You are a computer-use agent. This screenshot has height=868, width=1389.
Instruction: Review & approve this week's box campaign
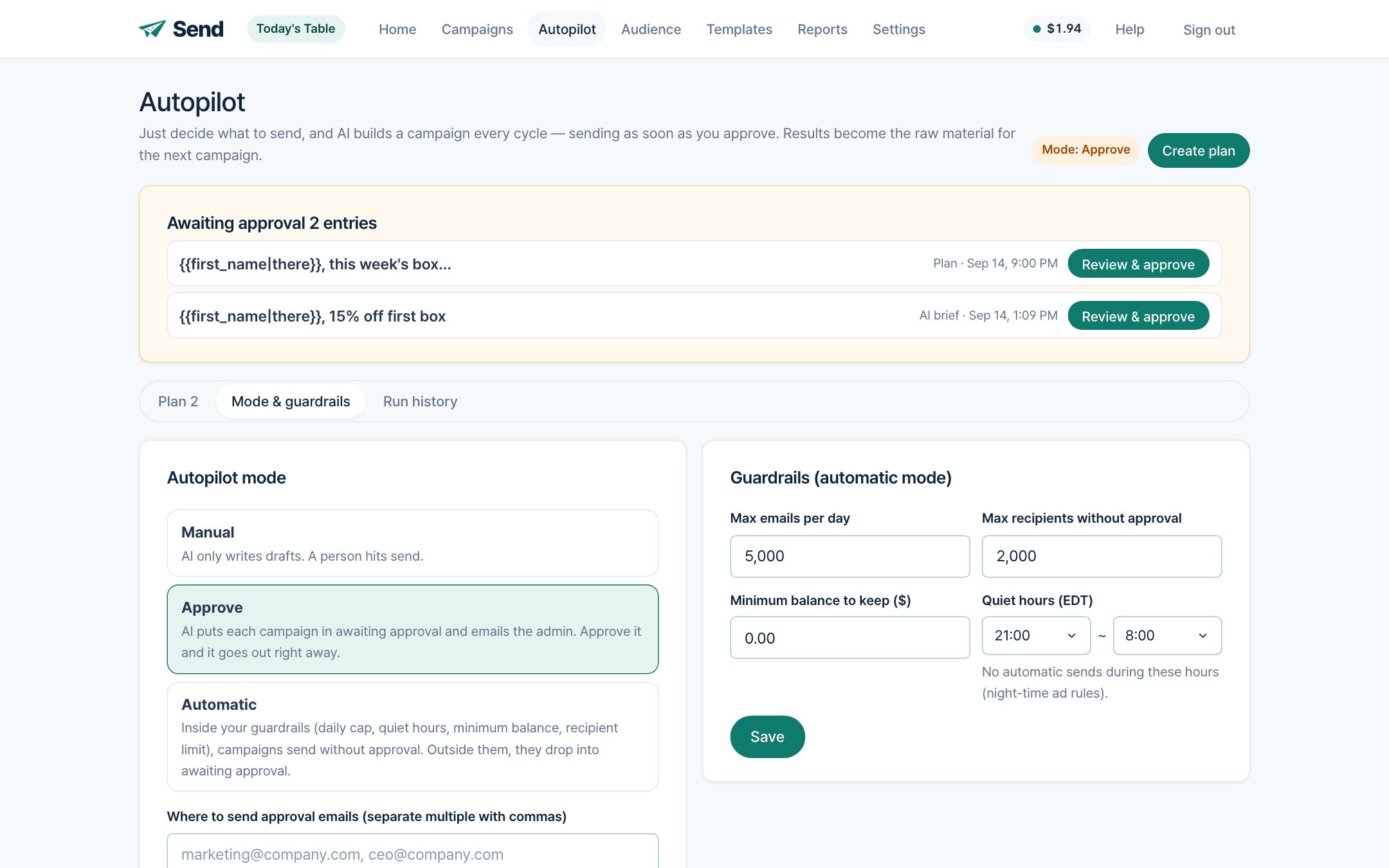click(1138, 264)
